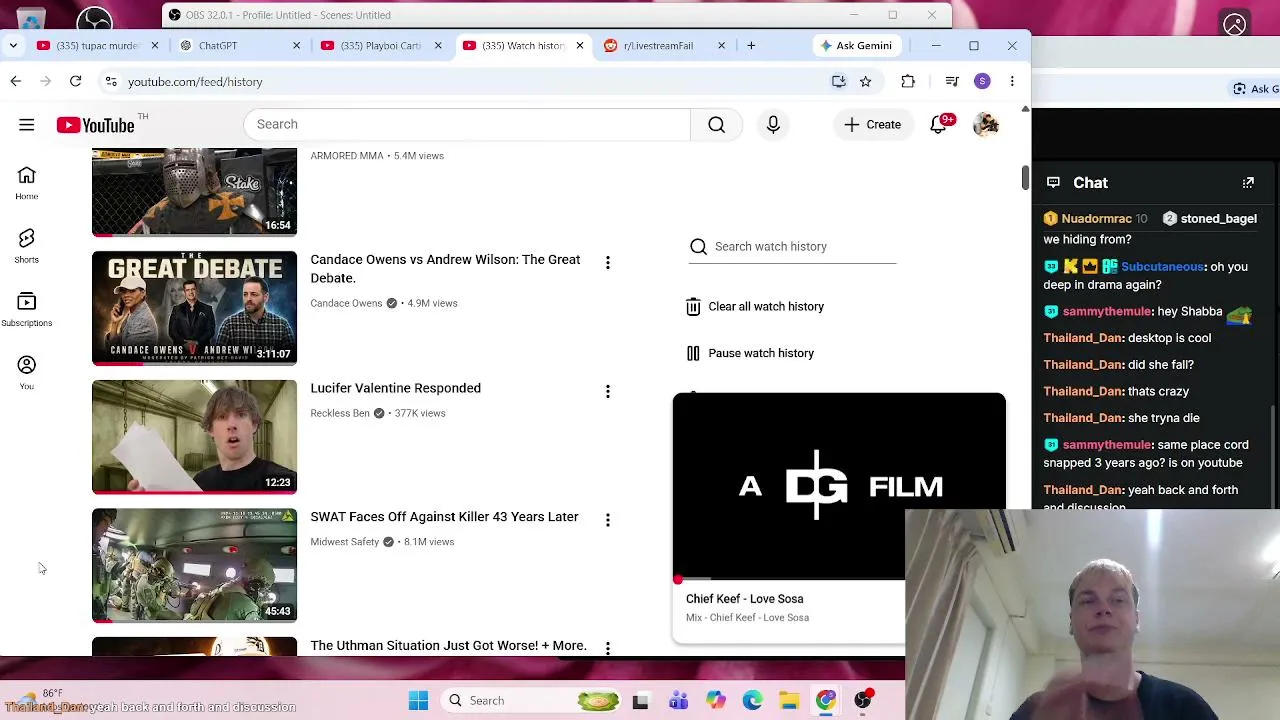This screenshot has height=720, width=1280.
Task: Open the Lucifer Valentine Responded thumbnail
Action: (x=194, y=437)
